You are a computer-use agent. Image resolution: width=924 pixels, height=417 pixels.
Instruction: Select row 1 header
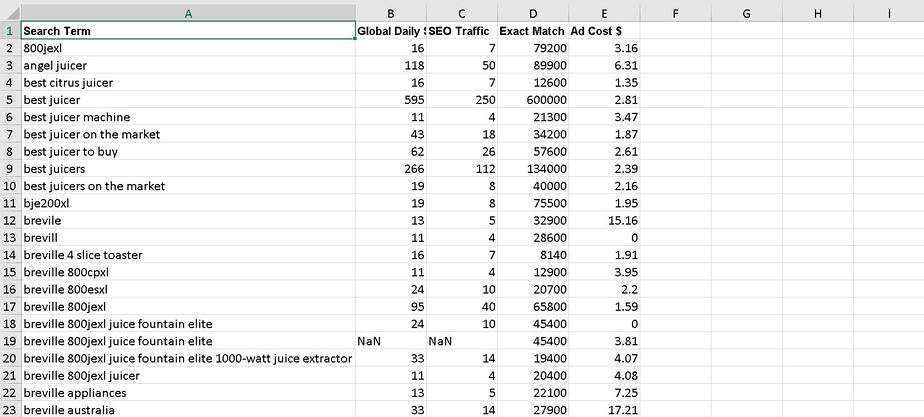click(x=10, y=31)
